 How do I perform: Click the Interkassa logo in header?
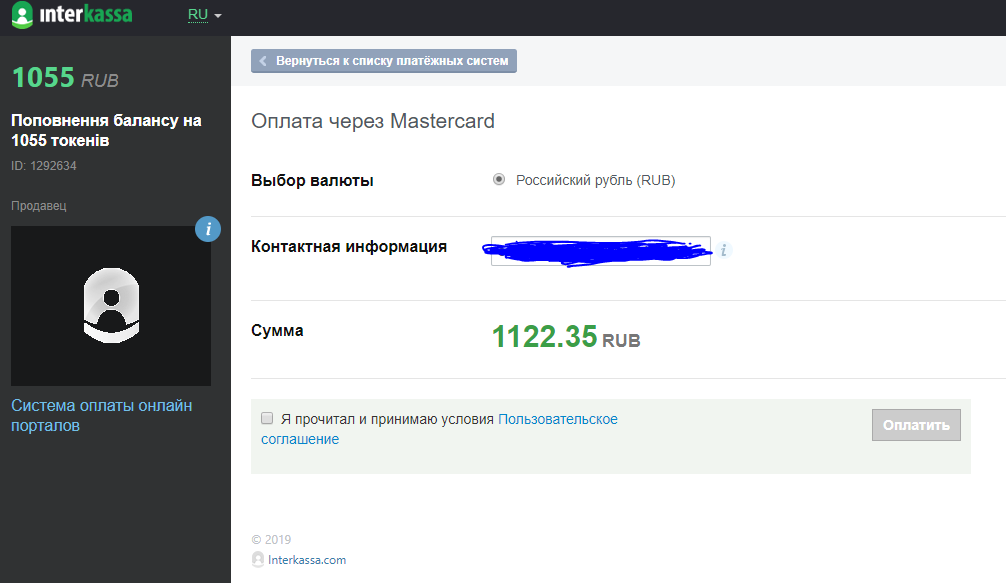click(x=72, y=14)
